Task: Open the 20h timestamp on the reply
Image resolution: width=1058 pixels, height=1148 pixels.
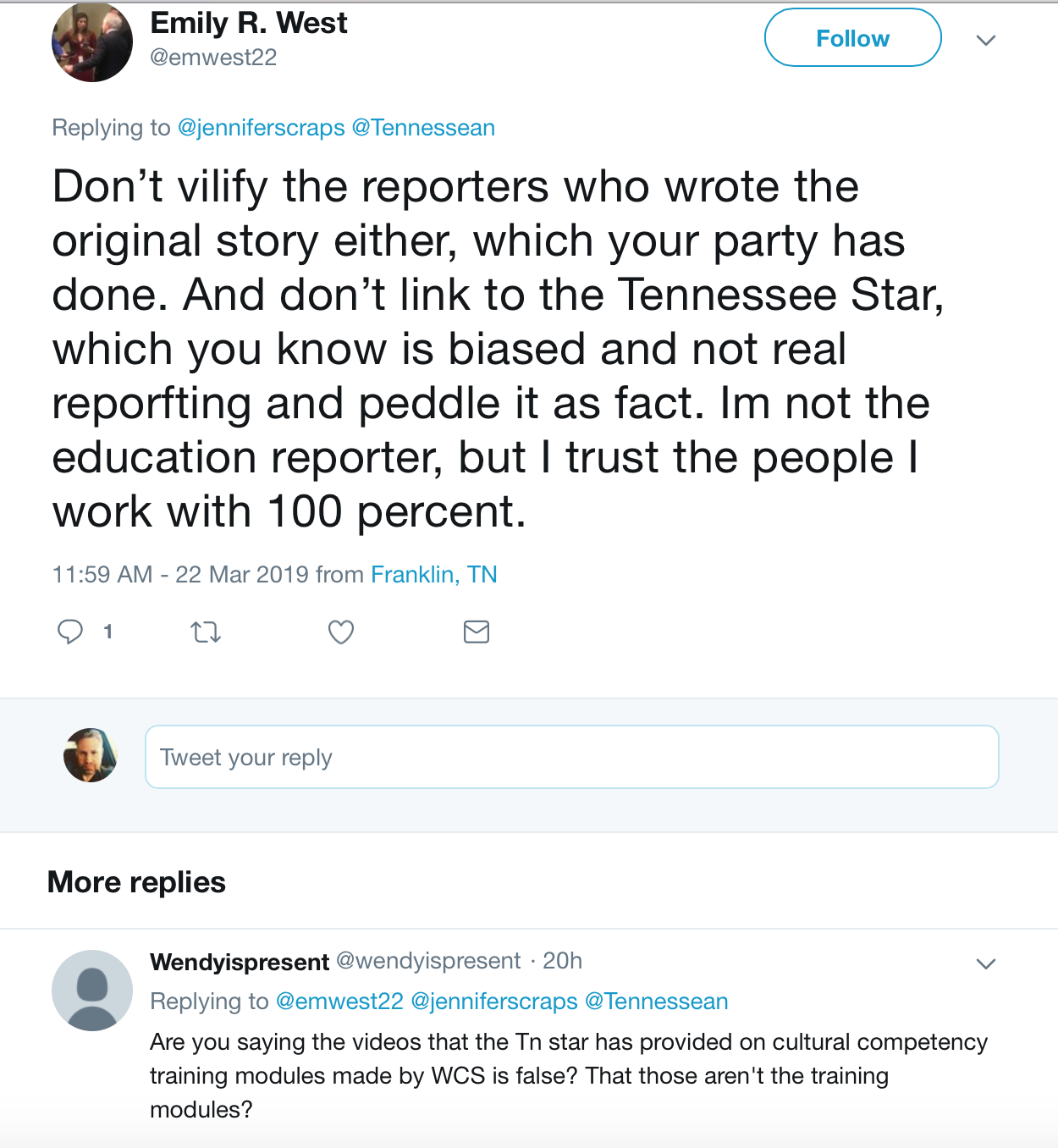Action: tap(562, 961)
